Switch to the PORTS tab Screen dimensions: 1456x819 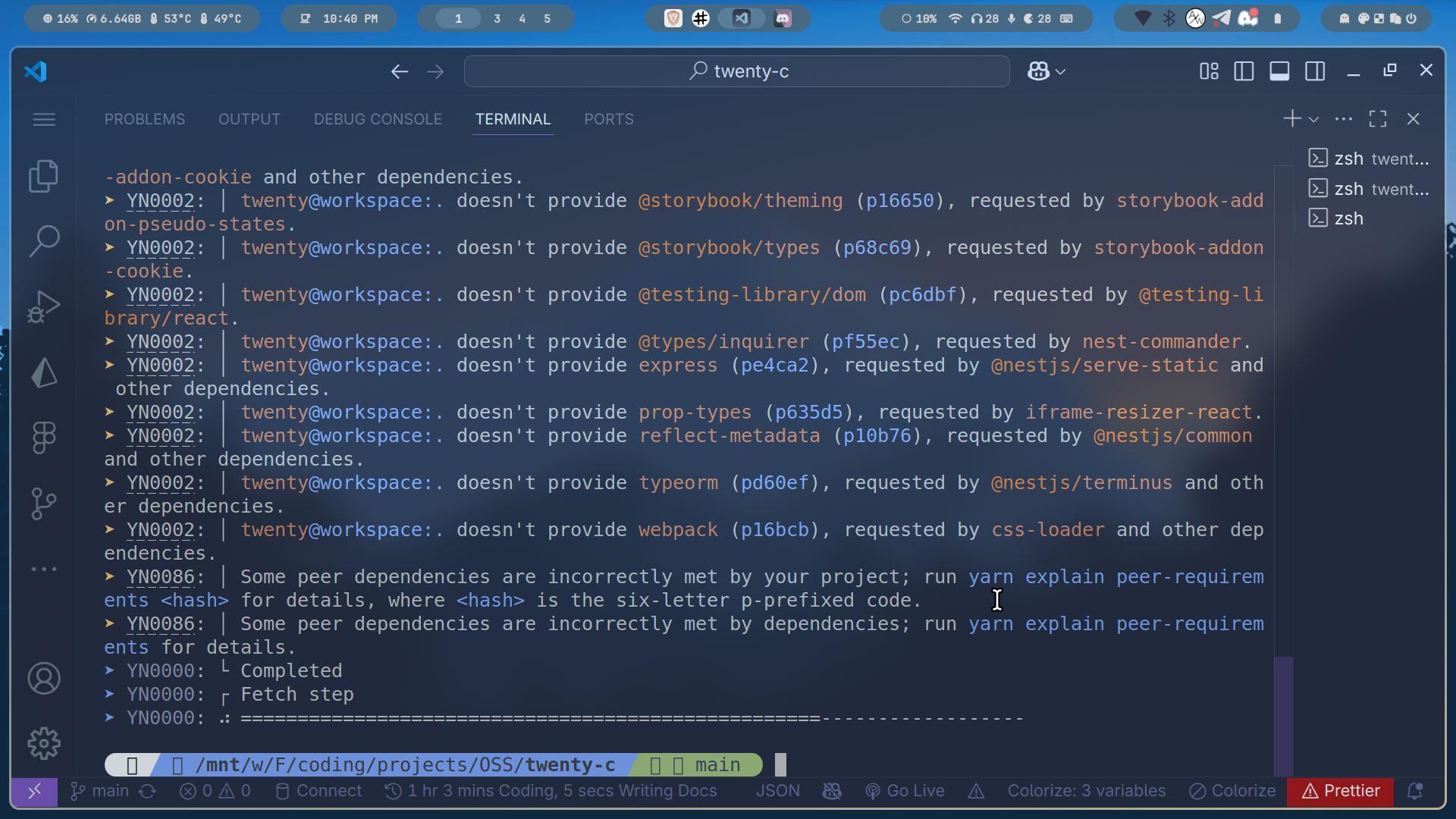(x=609, y=119)
